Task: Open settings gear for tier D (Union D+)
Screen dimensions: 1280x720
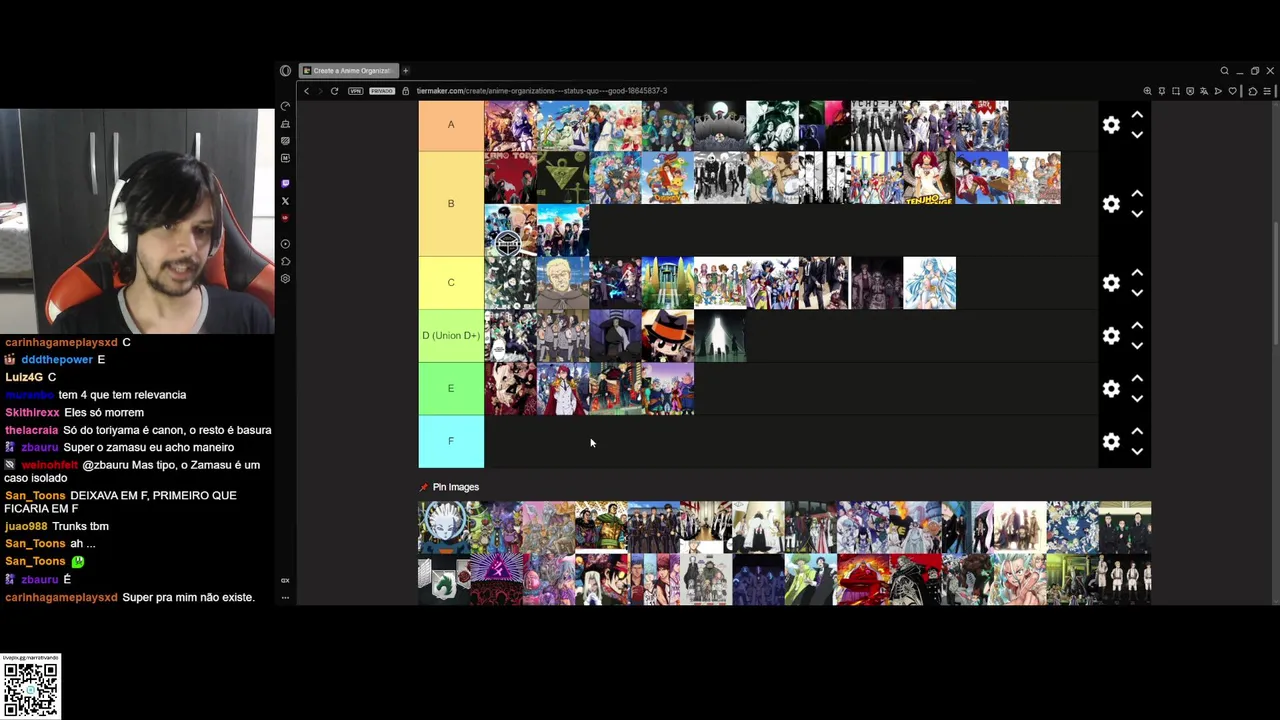Action: click(x=1111, y=336)
